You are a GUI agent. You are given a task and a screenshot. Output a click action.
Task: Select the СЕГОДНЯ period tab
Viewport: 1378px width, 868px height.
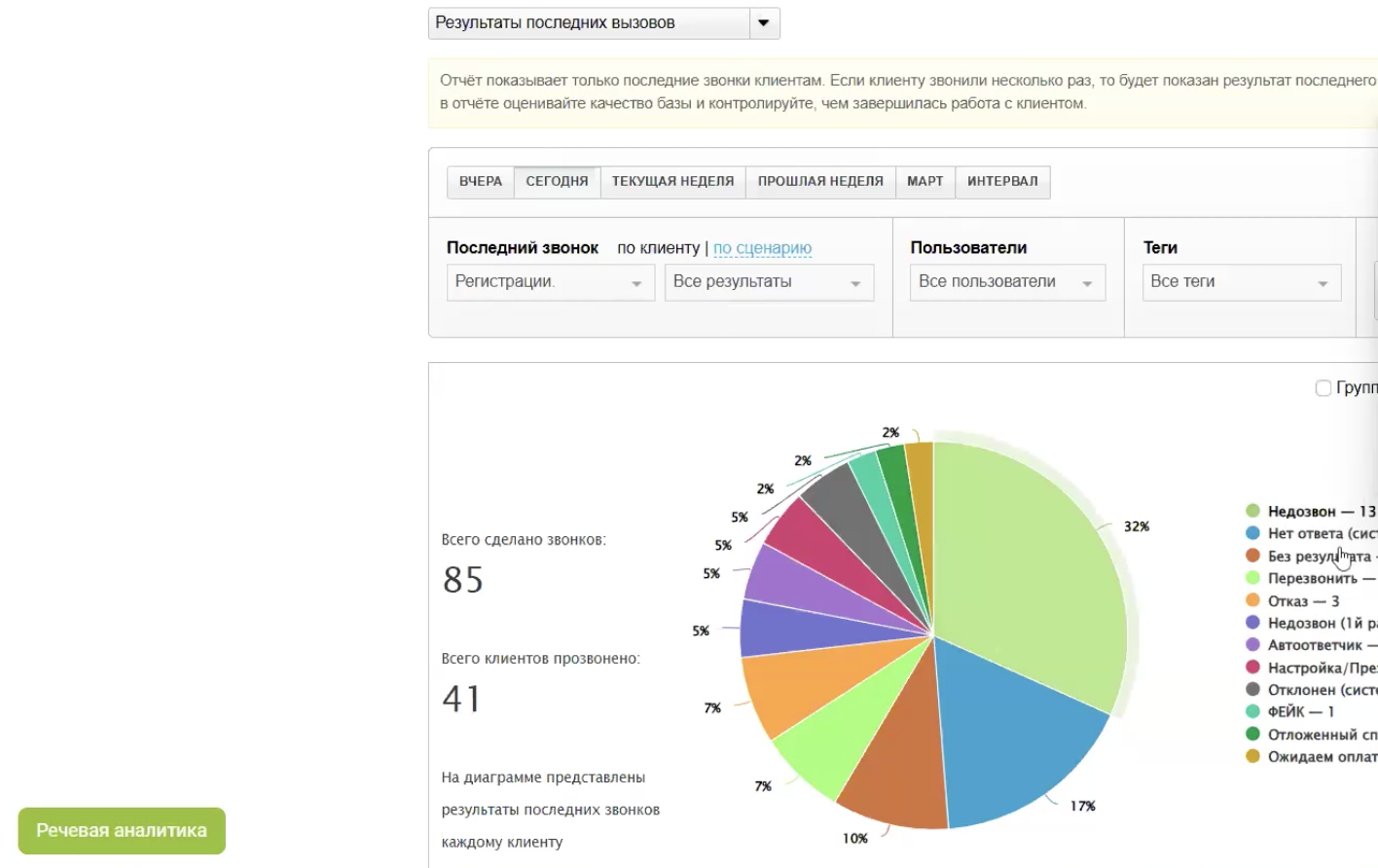click(x=557, y=182)
